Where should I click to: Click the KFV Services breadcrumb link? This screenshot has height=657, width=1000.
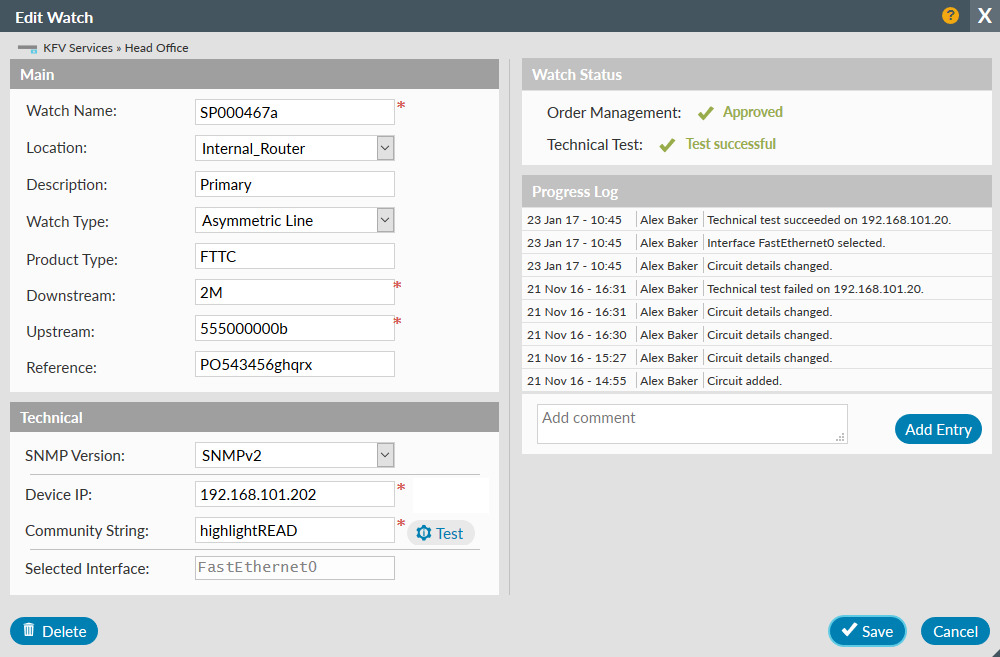[x=78, y=48]
